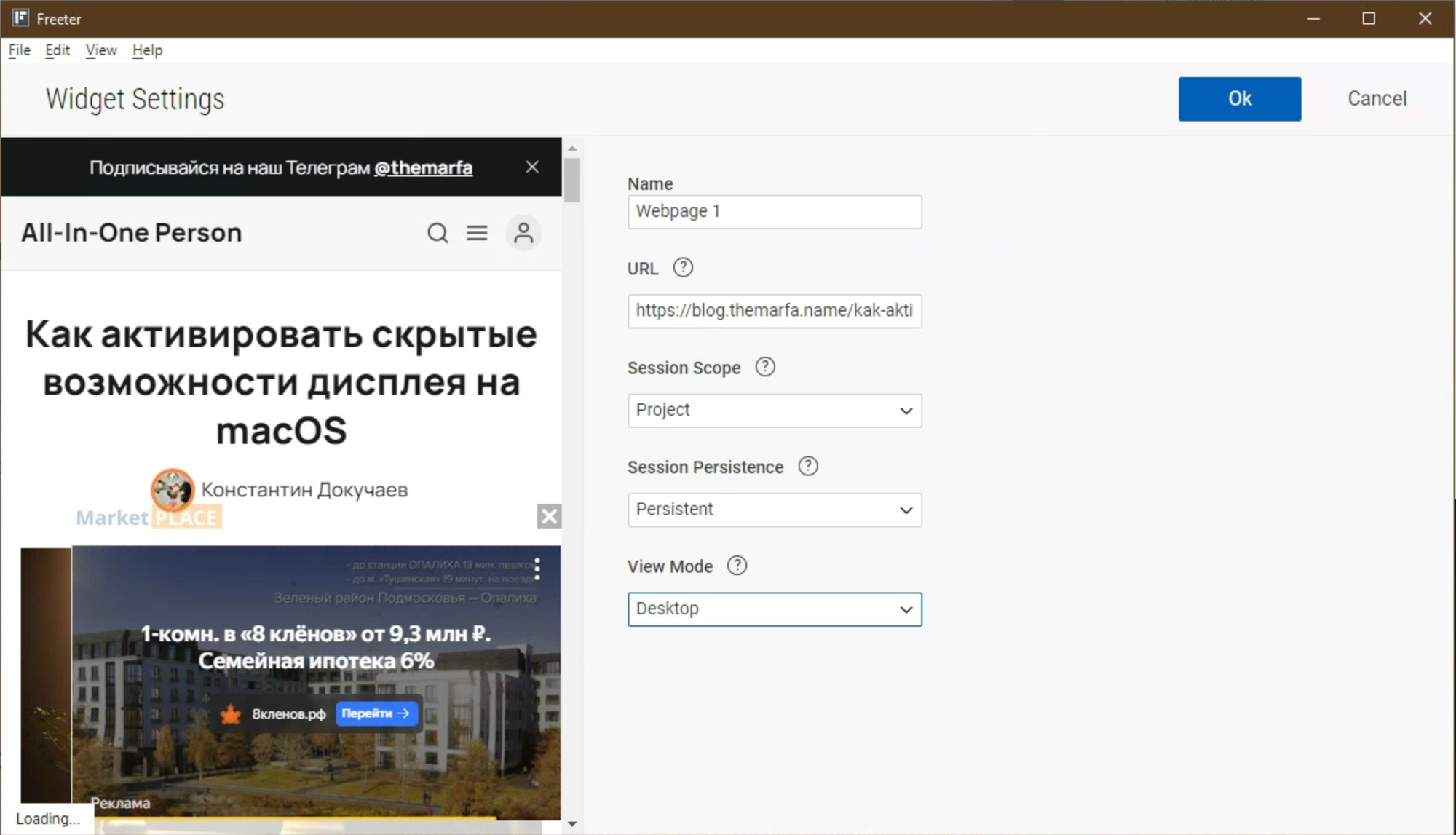
Task: Click the Session Persistence help icon
Action: [x=807, y=467]
